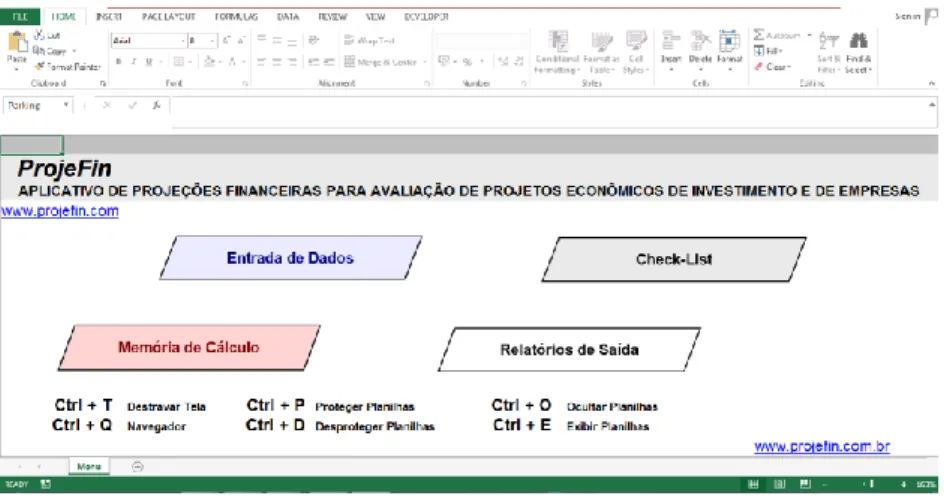The image size is (944, 499).
Task: Open AutoSum dropdown arrow
Action: [x=809, y=35]
